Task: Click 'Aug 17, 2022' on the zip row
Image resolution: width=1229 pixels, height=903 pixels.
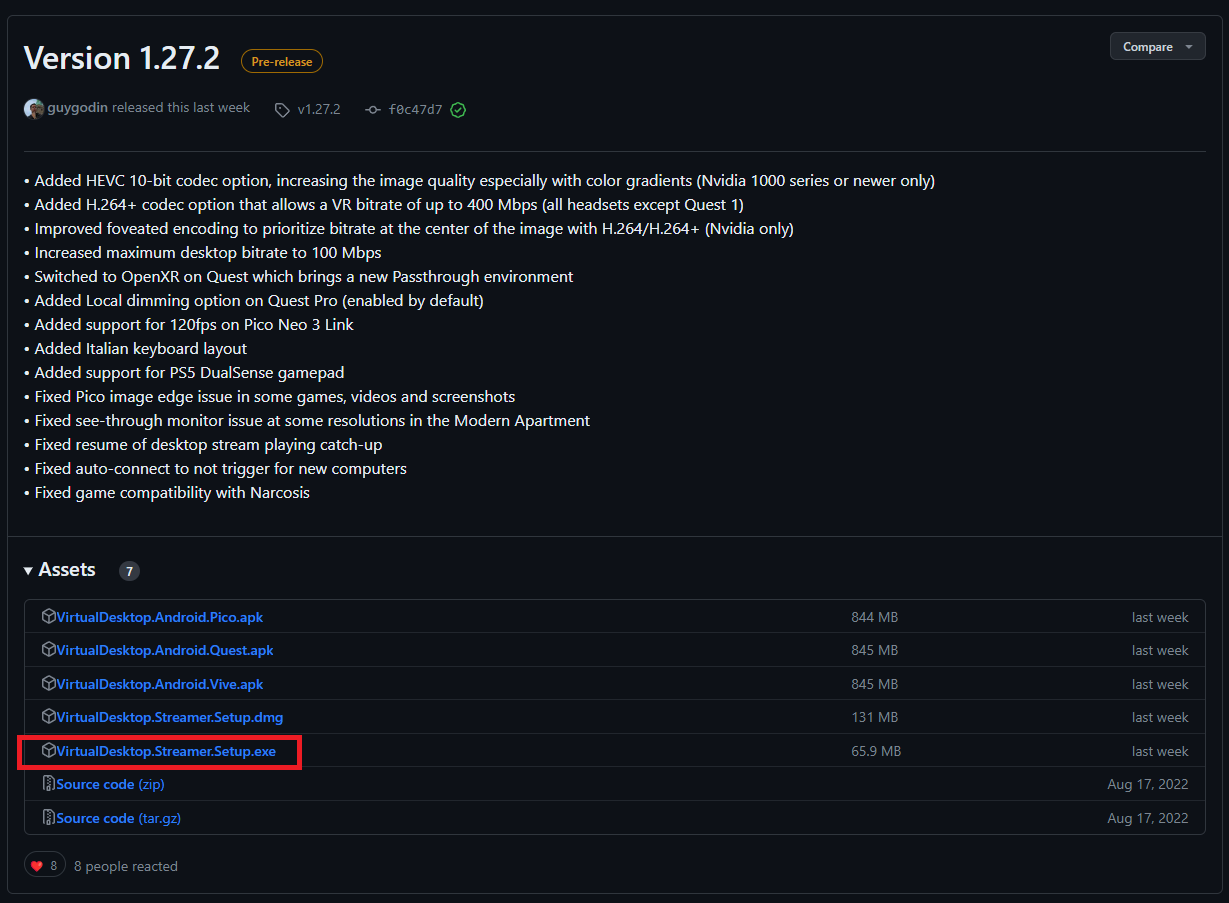Action: [x=1148, y=784]
